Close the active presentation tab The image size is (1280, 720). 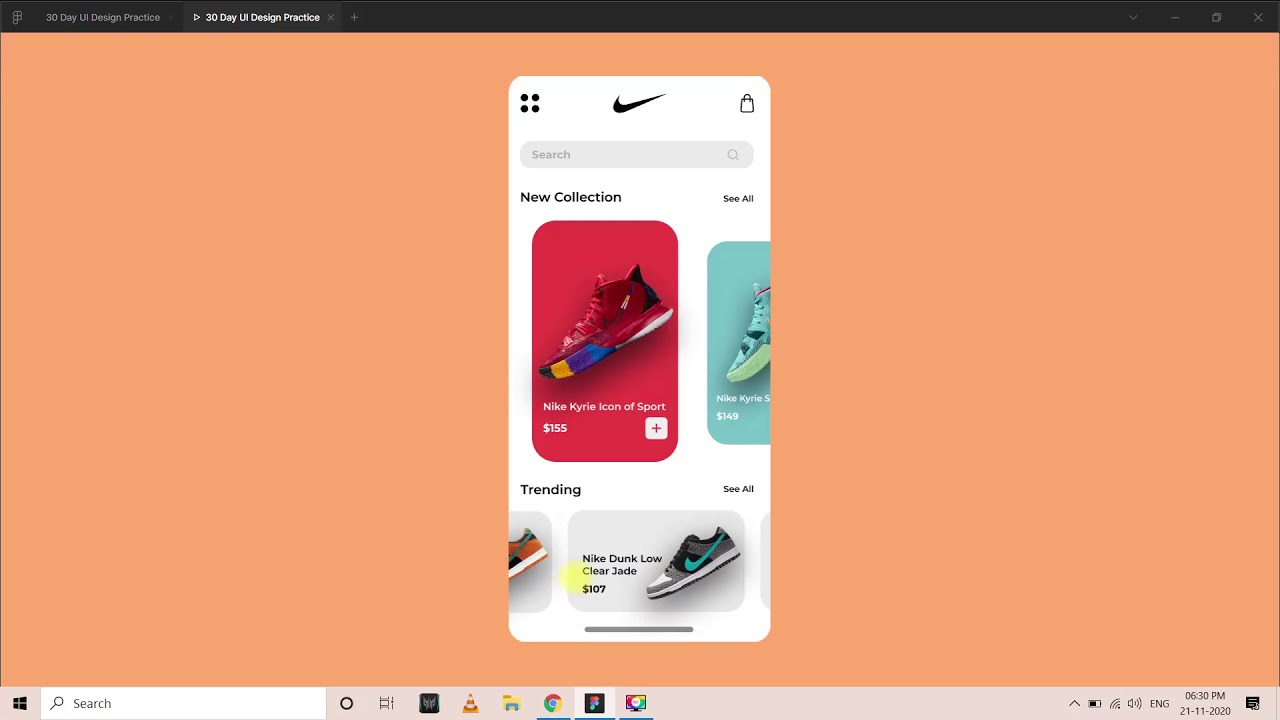coord(331,17)
